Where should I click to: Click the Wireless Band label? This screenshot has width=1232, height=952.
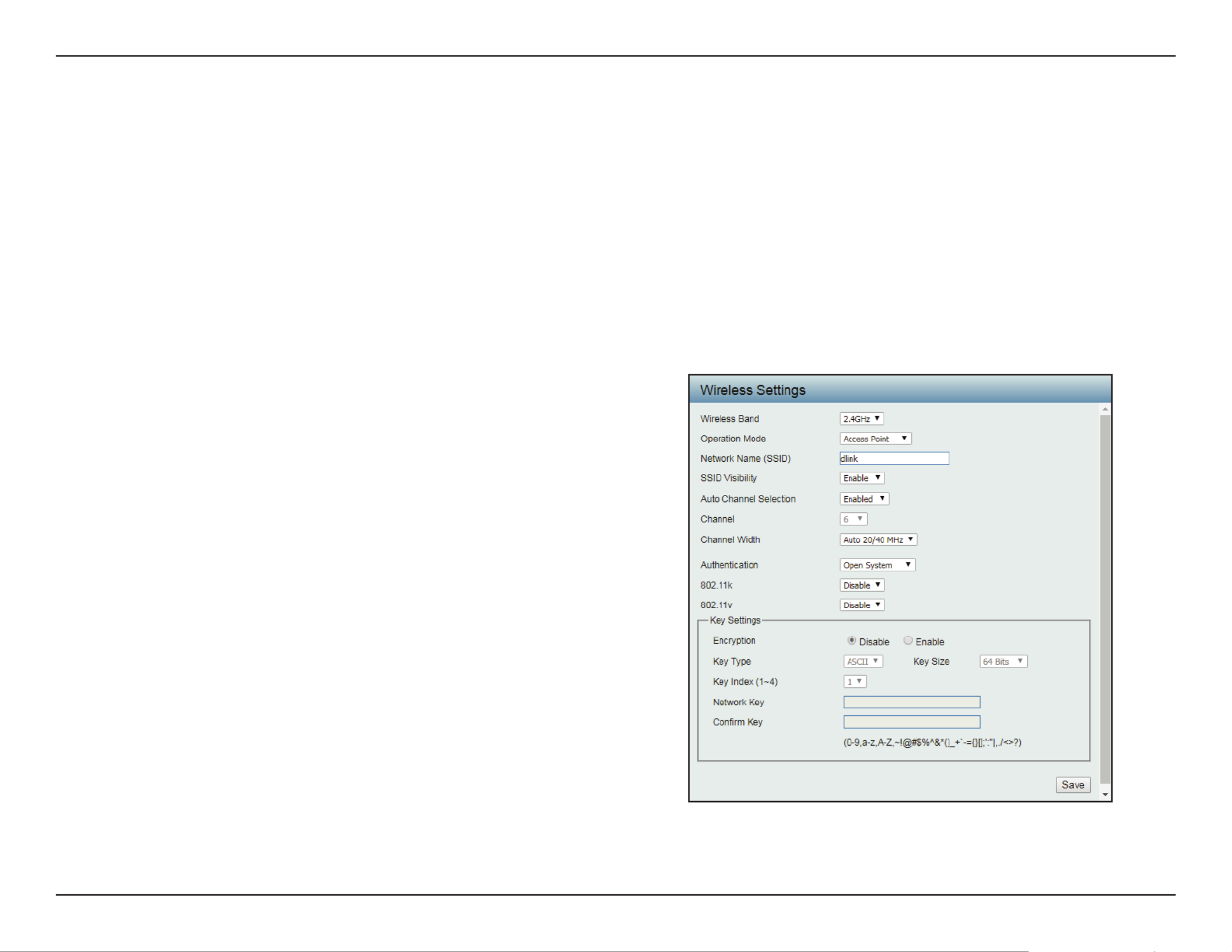[729, 419]
